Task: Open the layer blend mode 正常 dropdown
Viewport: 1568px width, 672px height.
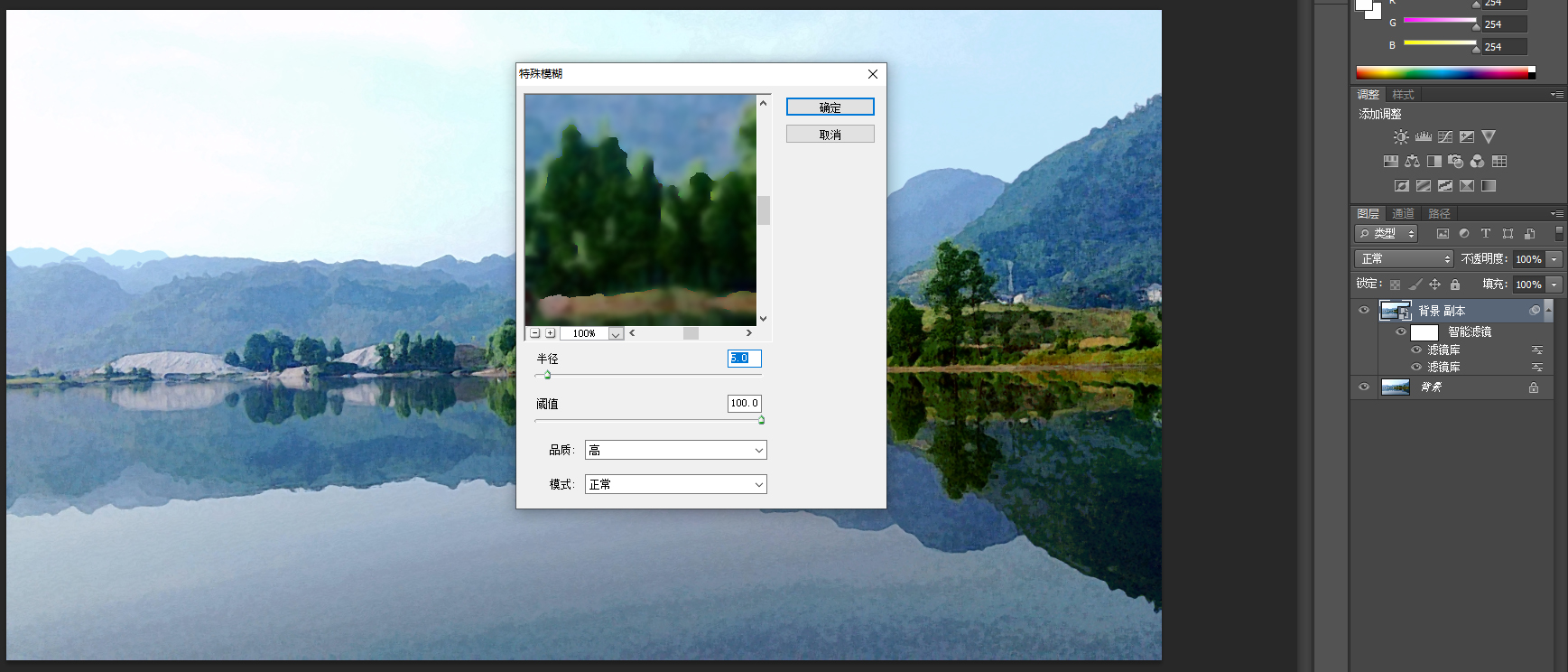Action: tap(1404, 259)
